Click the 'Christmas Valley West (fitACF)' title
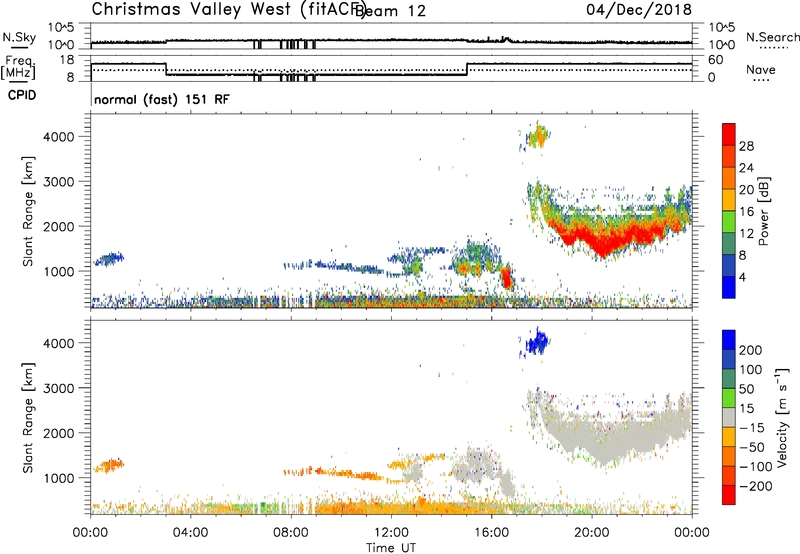 pyautogui.click(x=228, y=10)
